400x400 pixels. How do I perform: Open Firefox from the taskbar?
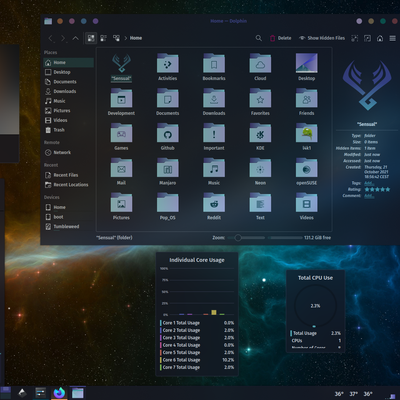(59, 393)
